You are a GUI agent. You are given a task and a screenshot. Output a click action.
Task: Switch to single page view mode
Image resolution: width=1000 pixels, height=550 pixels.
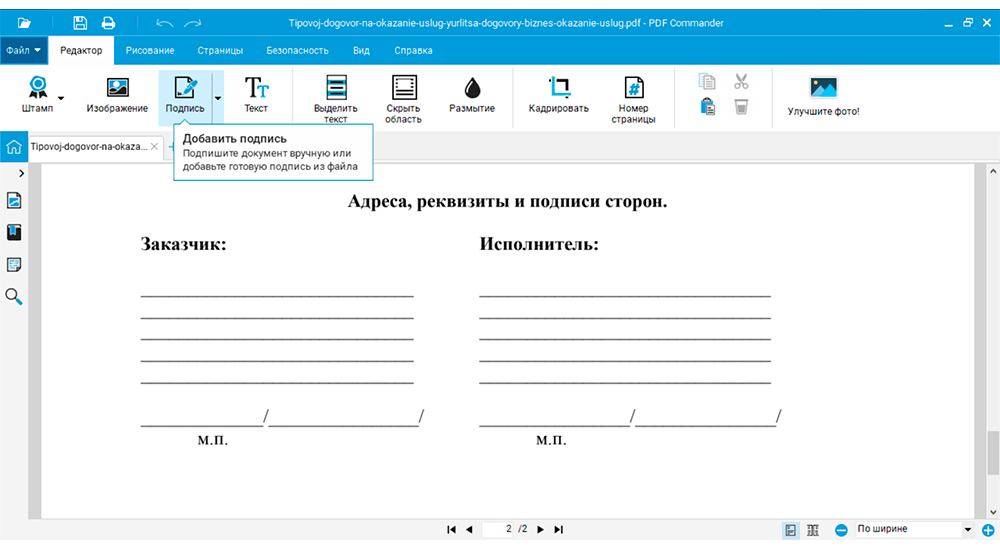pyautogui.click(x=791, y=530)
